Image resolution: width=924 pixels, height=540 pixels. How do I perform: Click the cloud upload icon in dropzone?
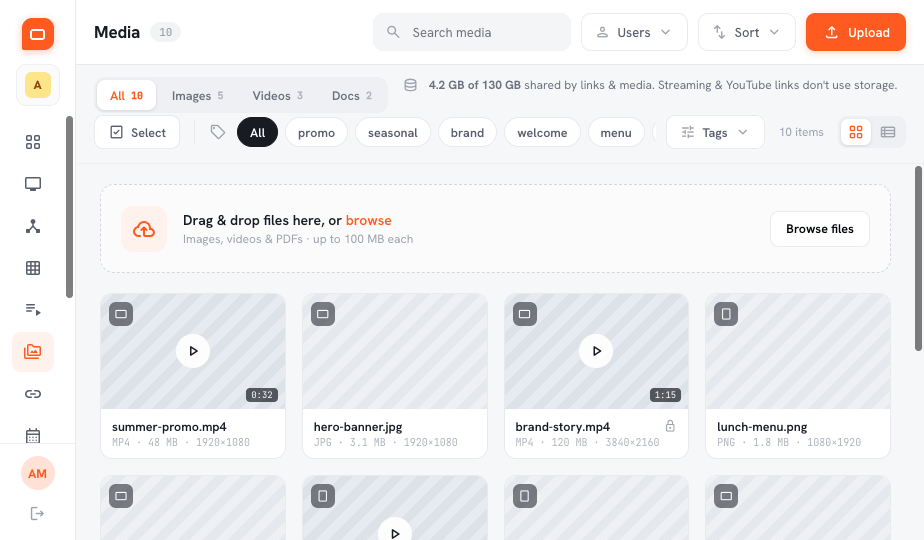[144, 229]
